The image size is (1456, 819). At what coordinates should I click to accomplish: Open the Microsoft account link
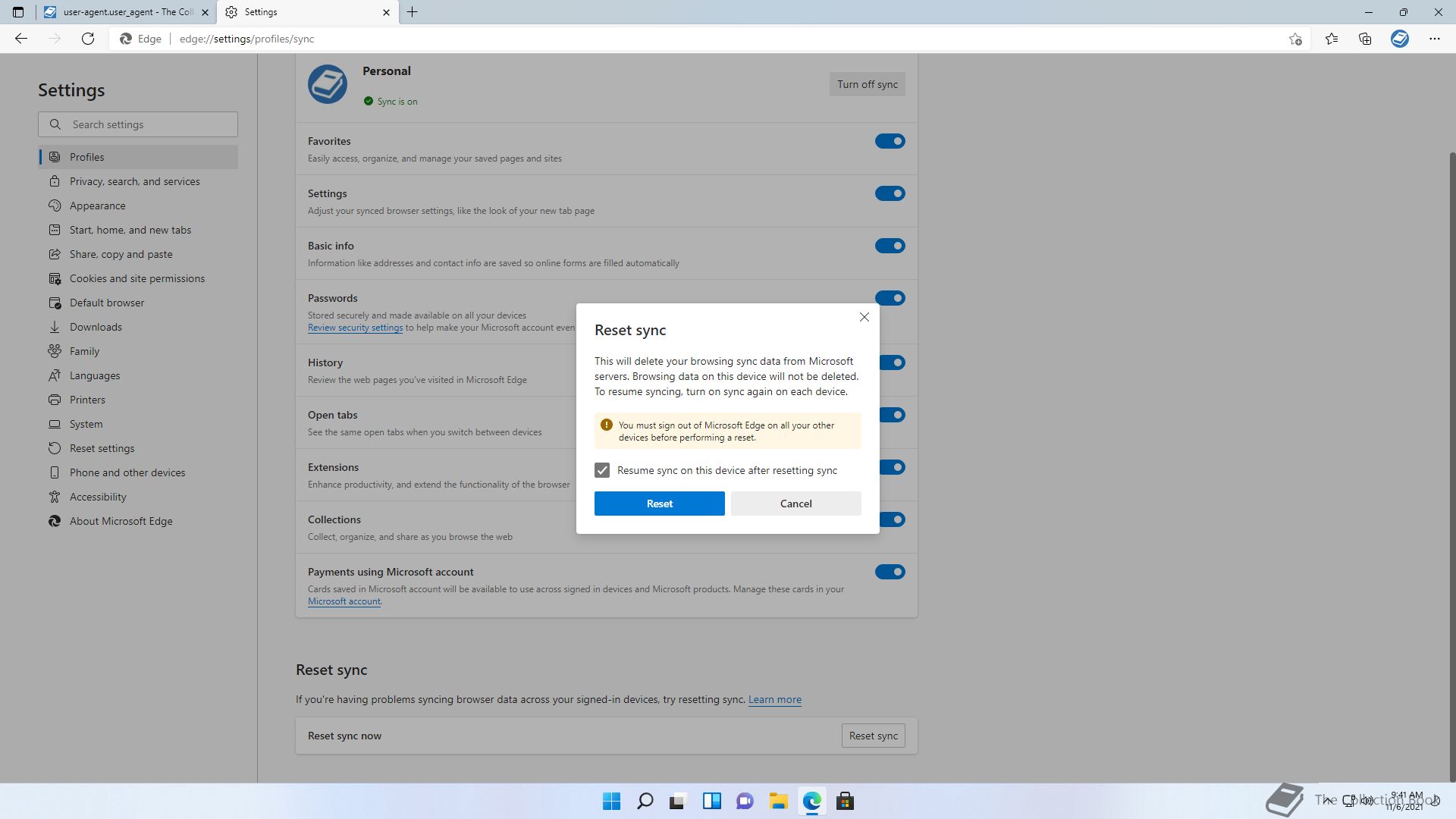coord(344,601)
